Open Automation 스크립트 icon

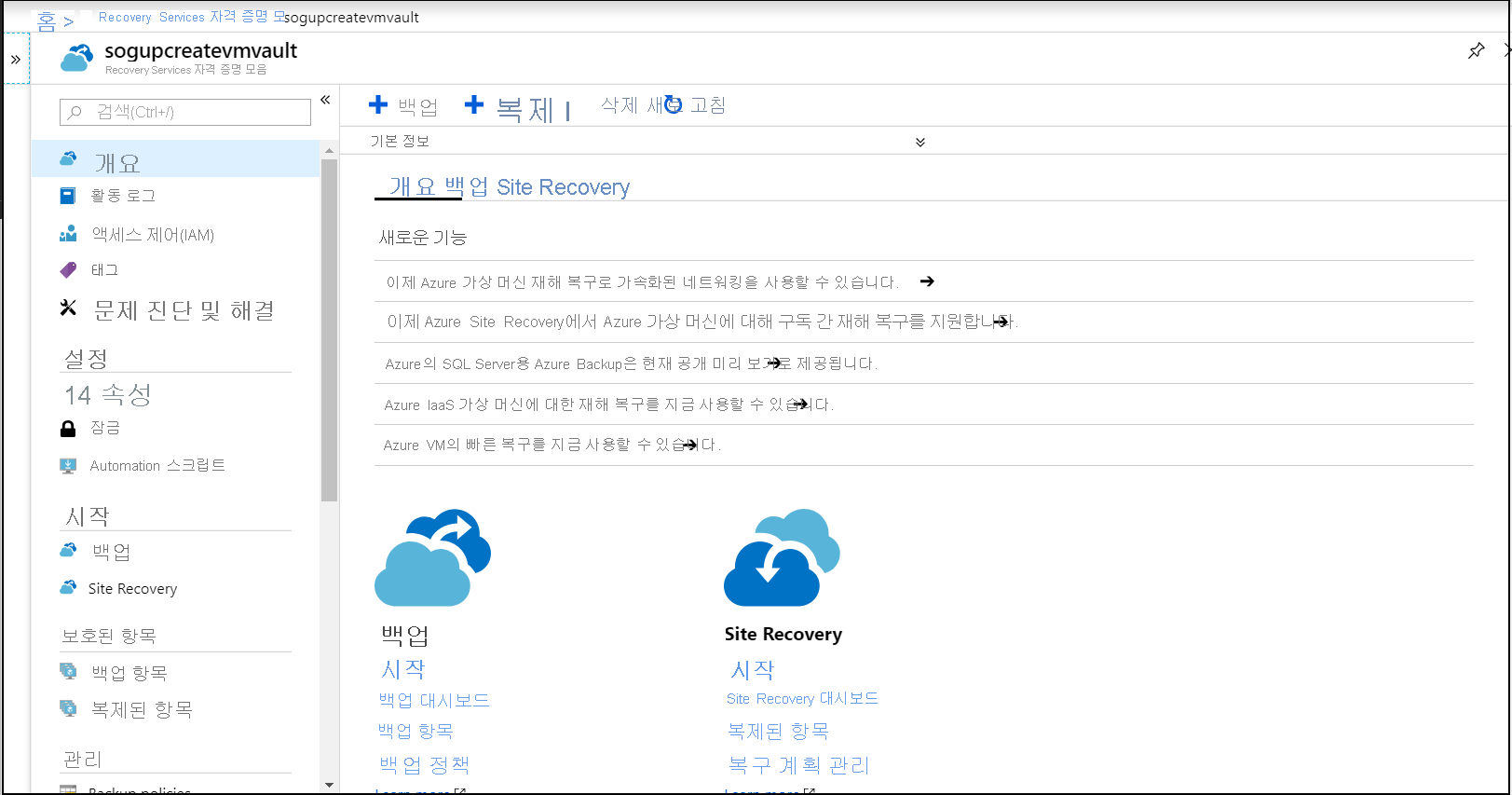pos(68,466)
